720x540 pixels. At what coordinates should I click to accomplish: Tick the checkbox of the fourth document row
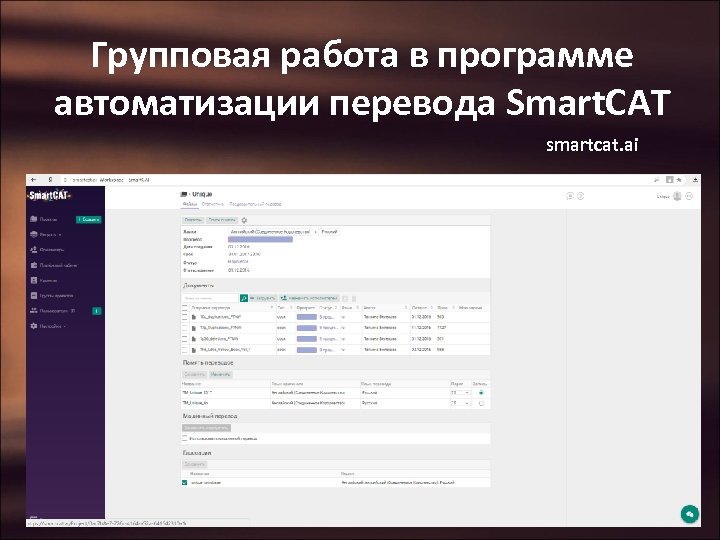(x=185, y=349)
